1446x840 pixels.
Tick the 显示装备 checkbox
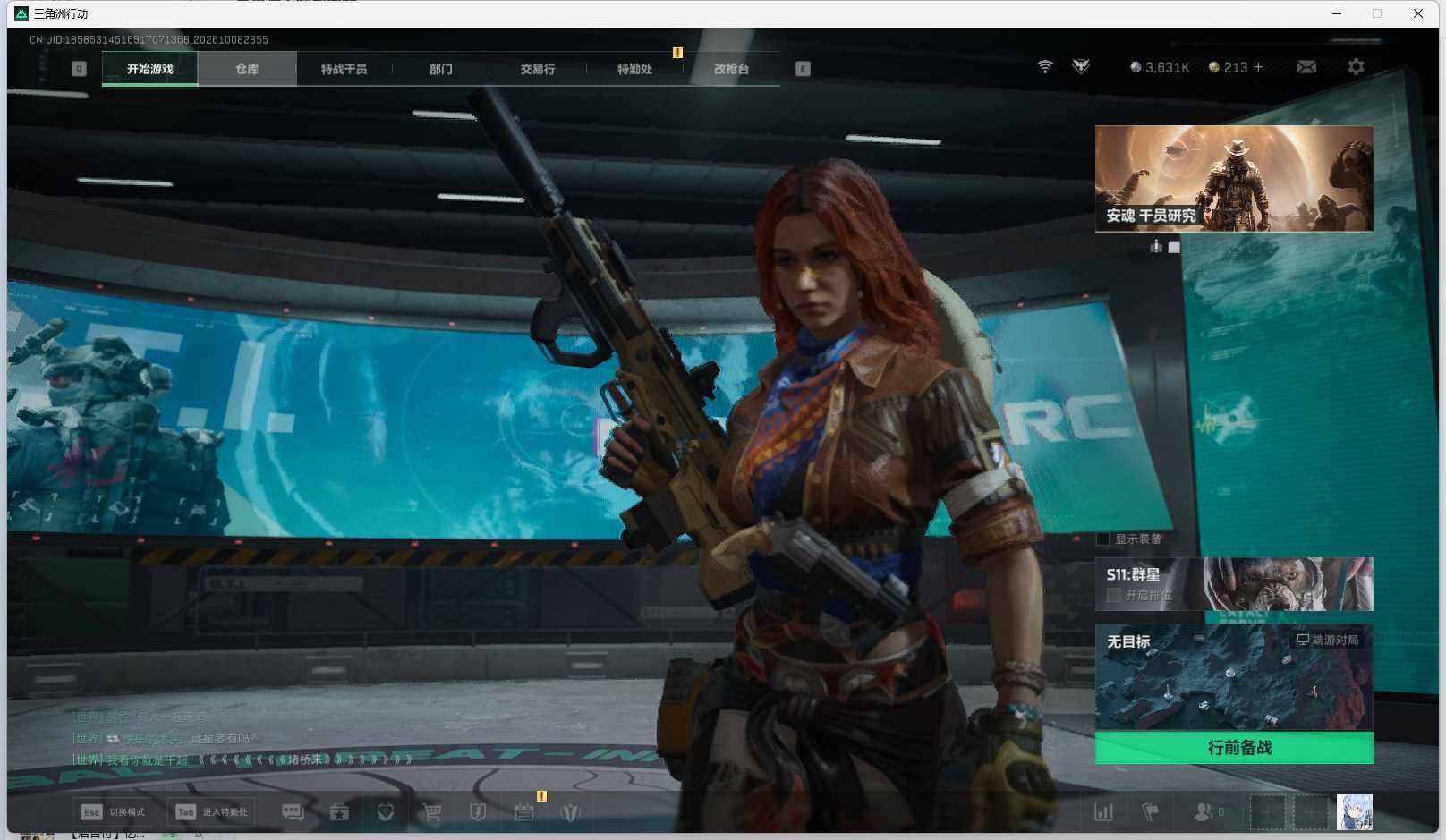1102,539
